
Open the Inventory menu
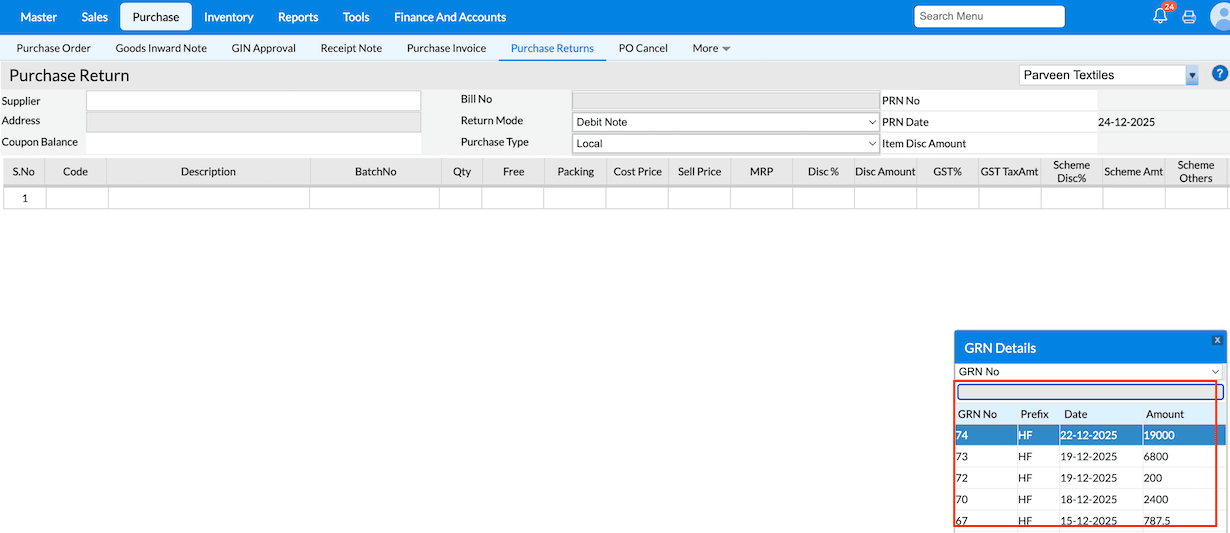[228, 17]
